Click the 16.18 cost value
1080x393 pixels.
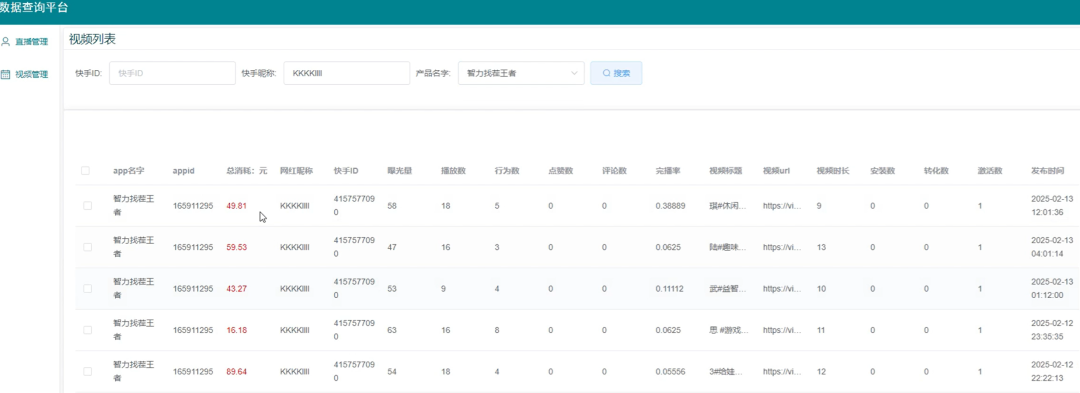pos(236,330)
